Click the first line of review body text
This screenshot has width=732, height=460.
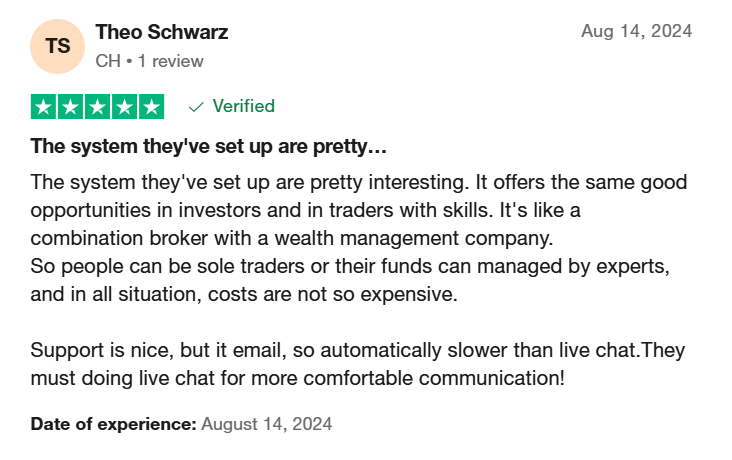[359, 182]
